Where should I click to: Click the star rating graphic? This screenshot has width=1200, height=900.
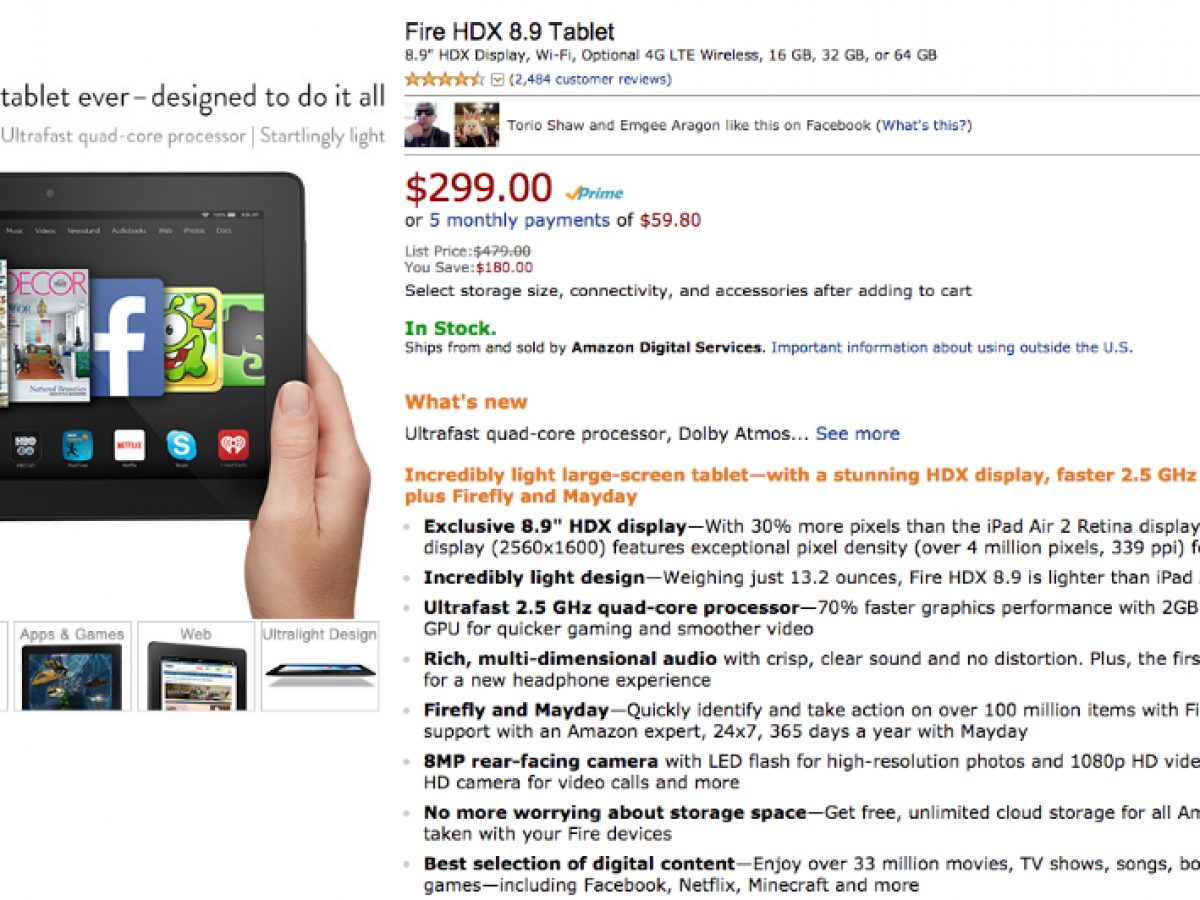(x=447, y=79)
